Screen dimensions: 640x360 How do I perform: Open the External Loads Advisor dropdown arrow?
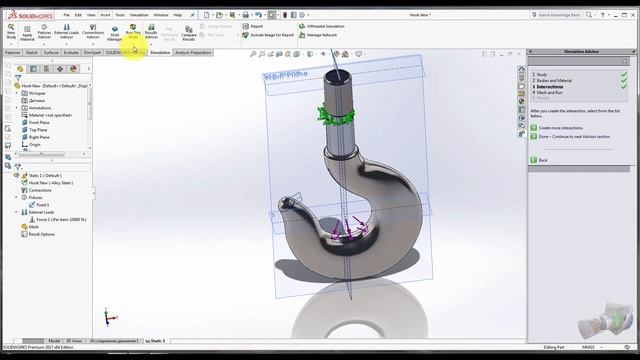click(67, 44)
